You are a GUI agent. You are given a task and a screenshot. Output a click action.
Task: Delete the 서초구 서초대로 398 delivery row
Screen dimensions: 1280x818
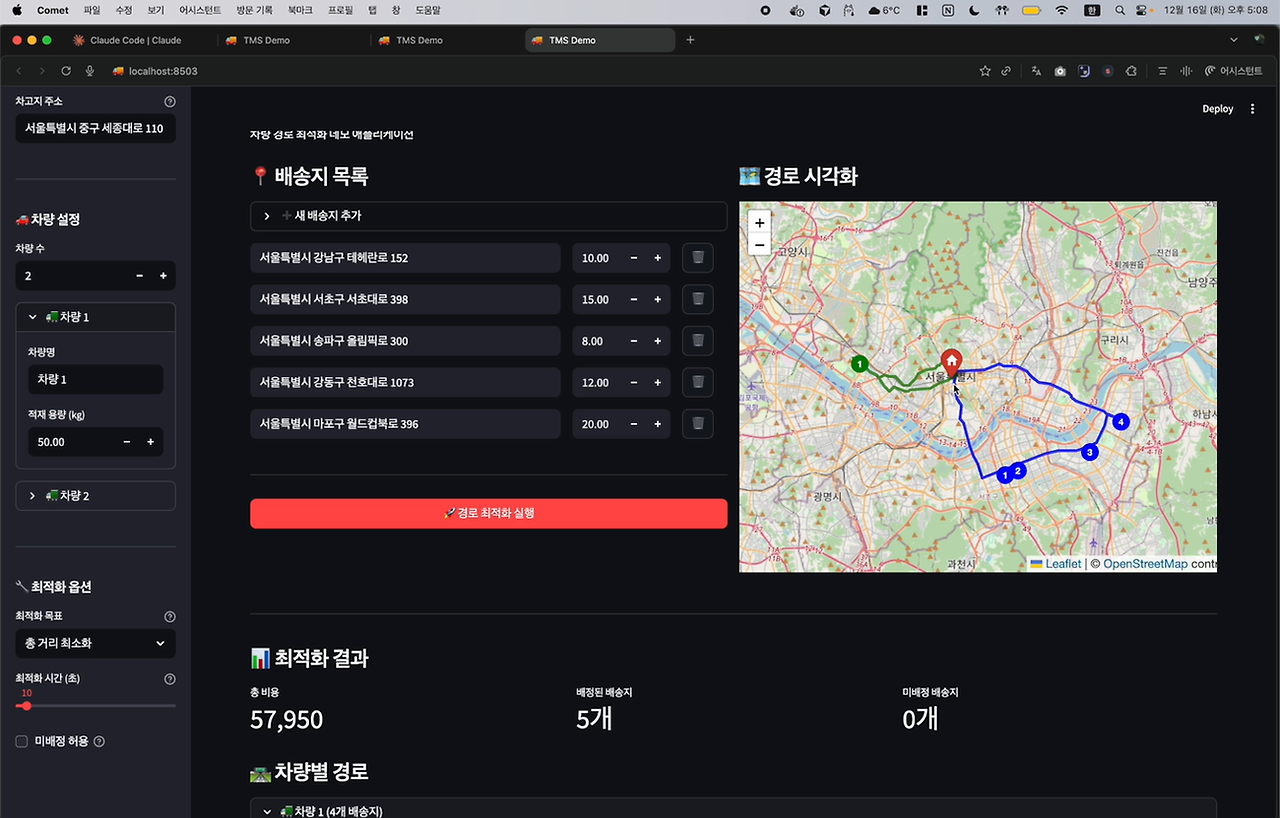698,299
